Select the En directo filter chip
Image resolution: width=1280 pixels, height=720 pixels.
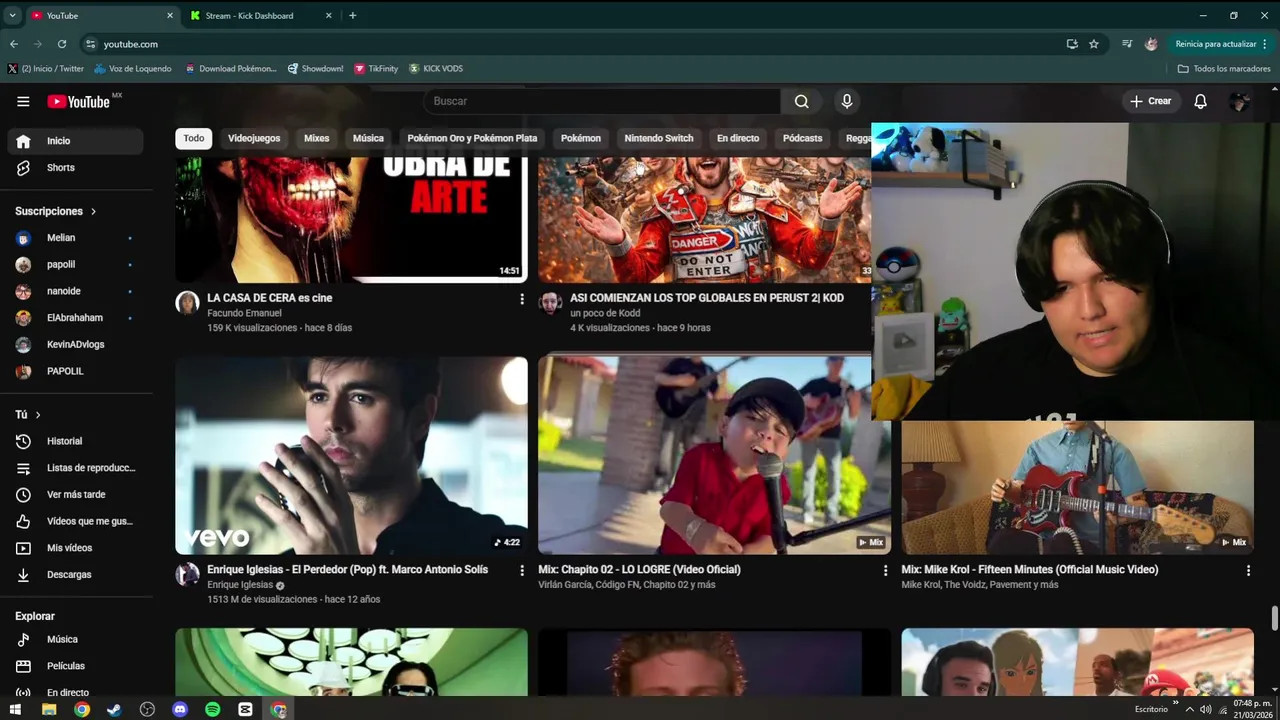pos(738,138)
